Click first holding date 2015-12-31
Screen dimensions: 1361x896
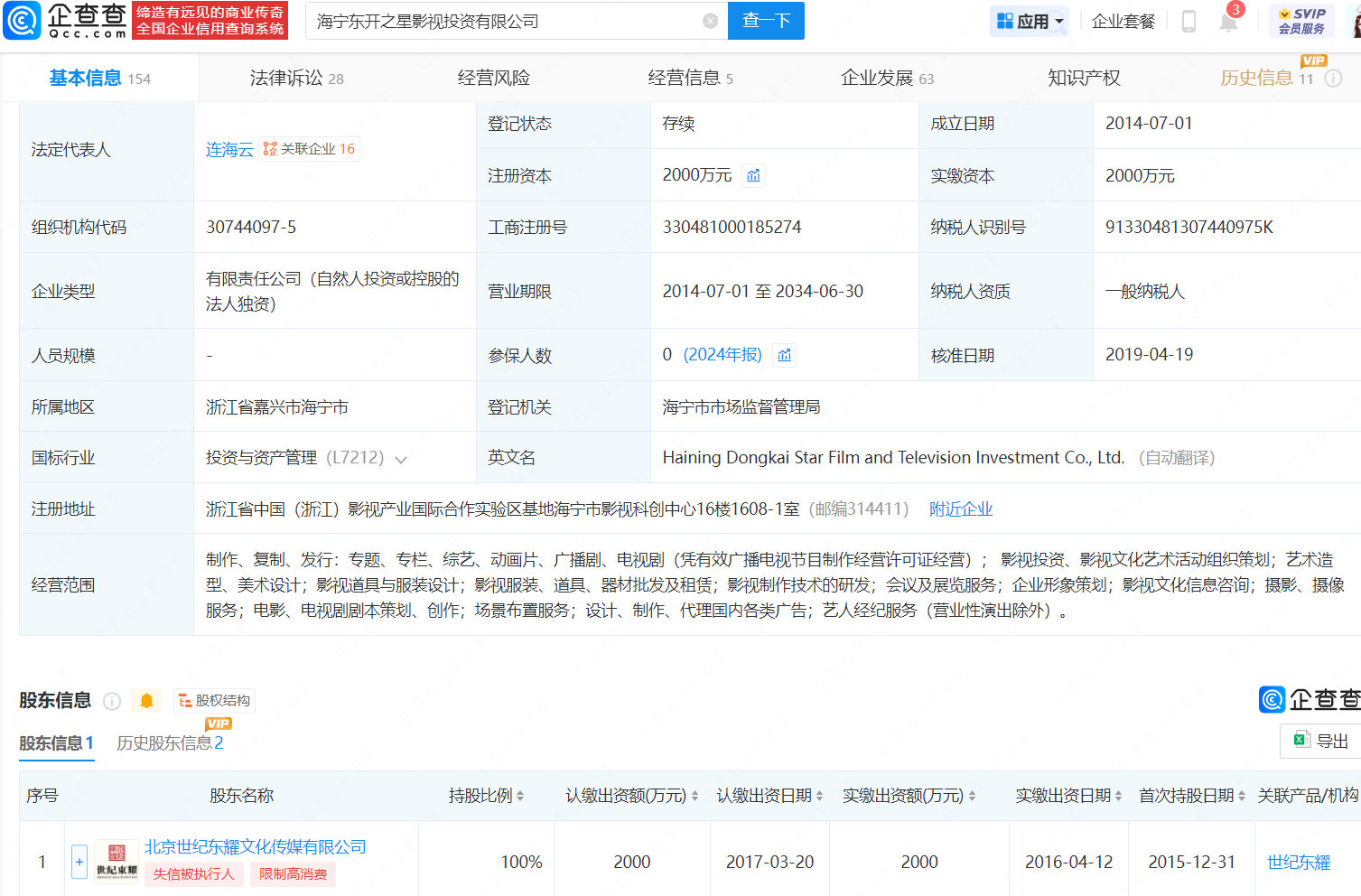click(1192, 863)
